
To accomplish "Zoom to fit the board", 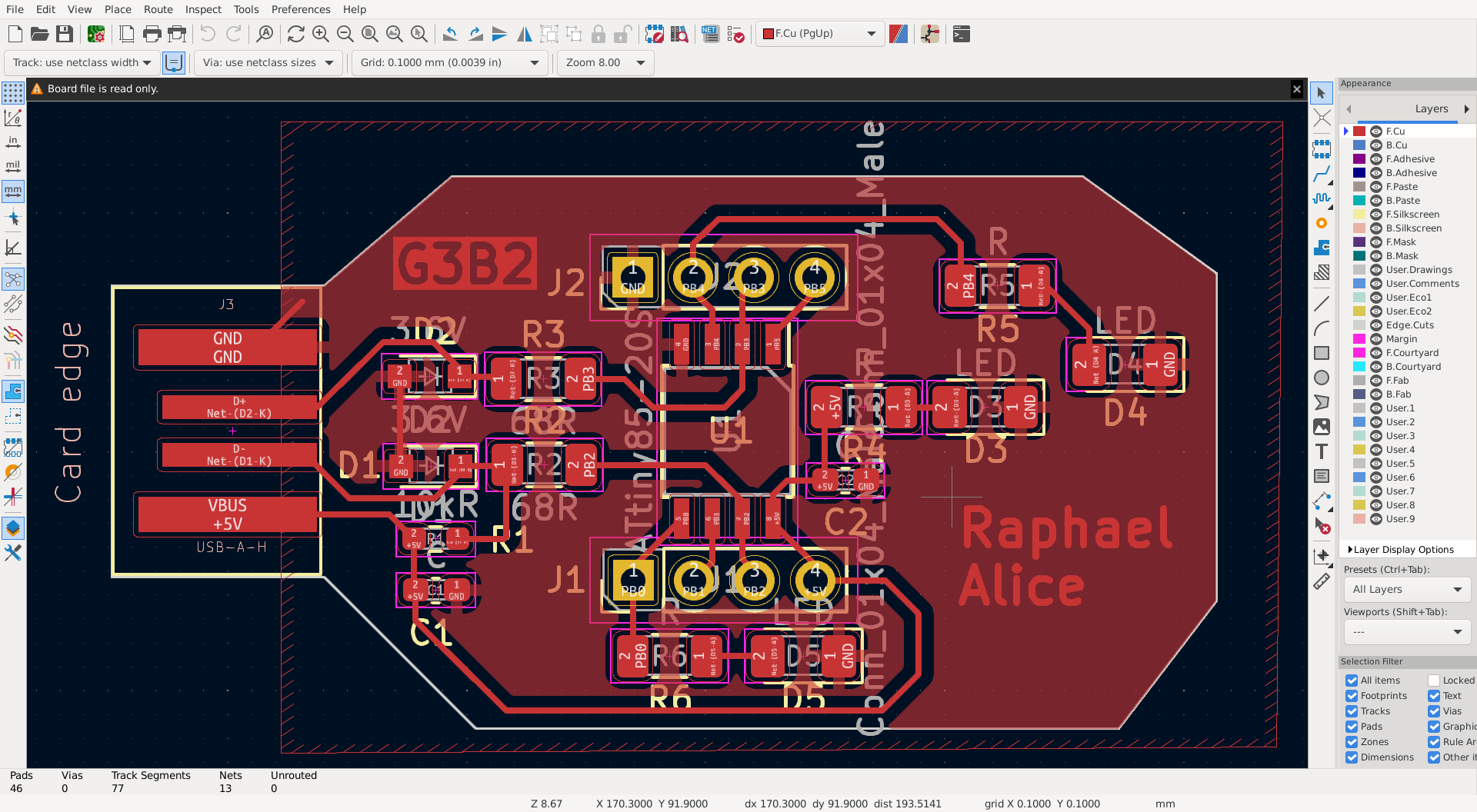I will point(370,34).
